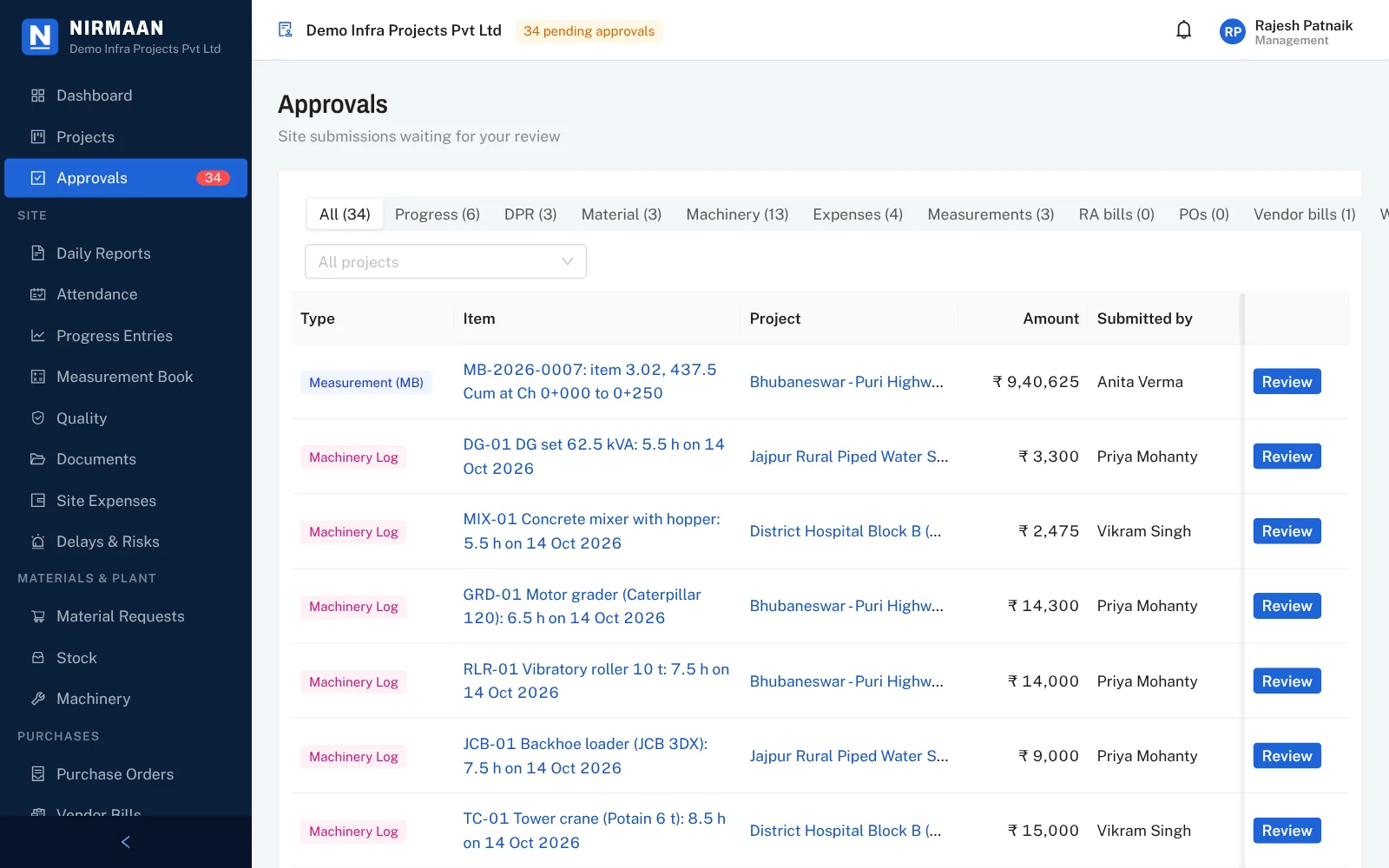Viewport: 1389px width, 868px height.
Task: Select the DPR (3) tab
Action: [530, 214]
